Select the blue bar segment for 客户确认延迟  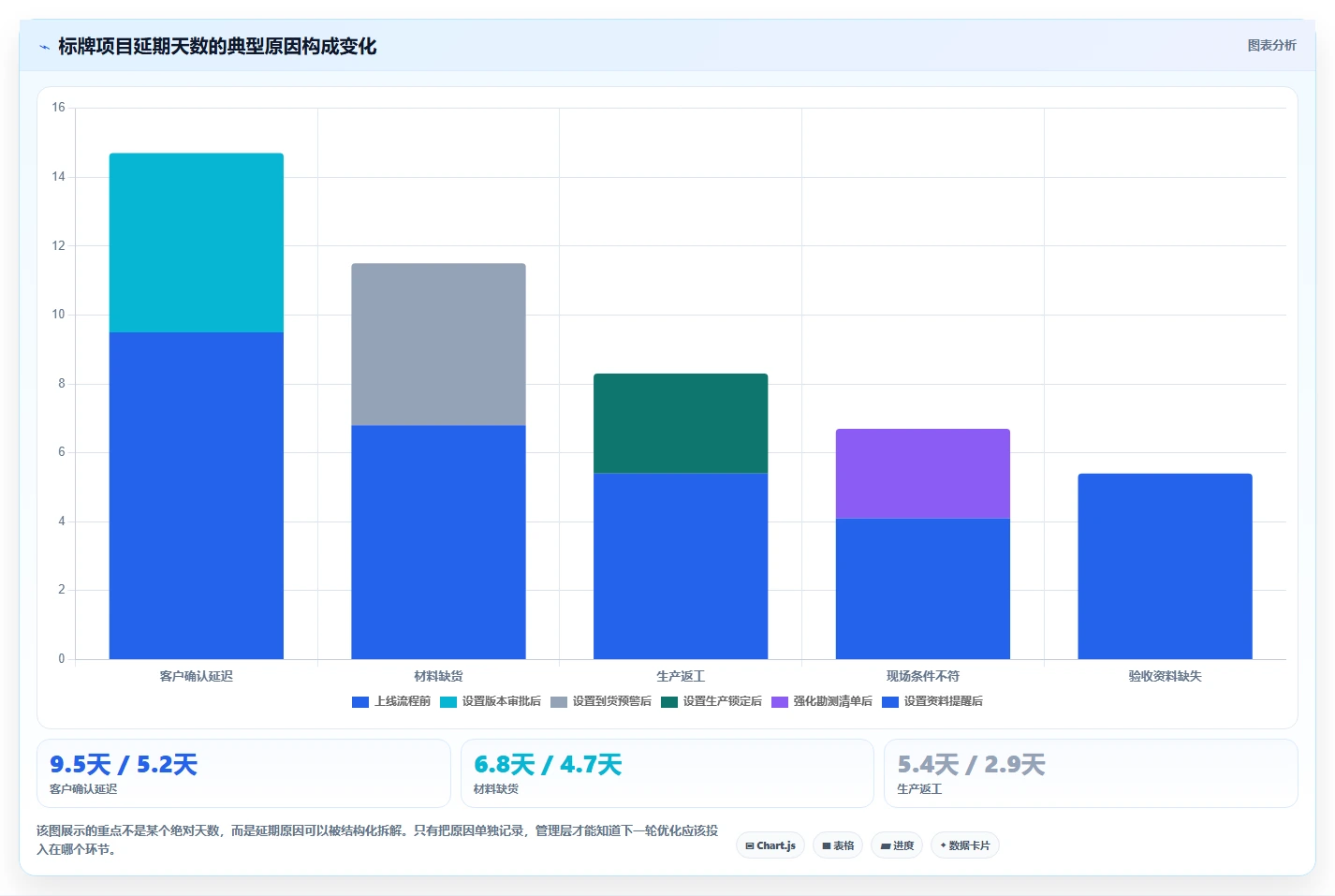[197, 495]
